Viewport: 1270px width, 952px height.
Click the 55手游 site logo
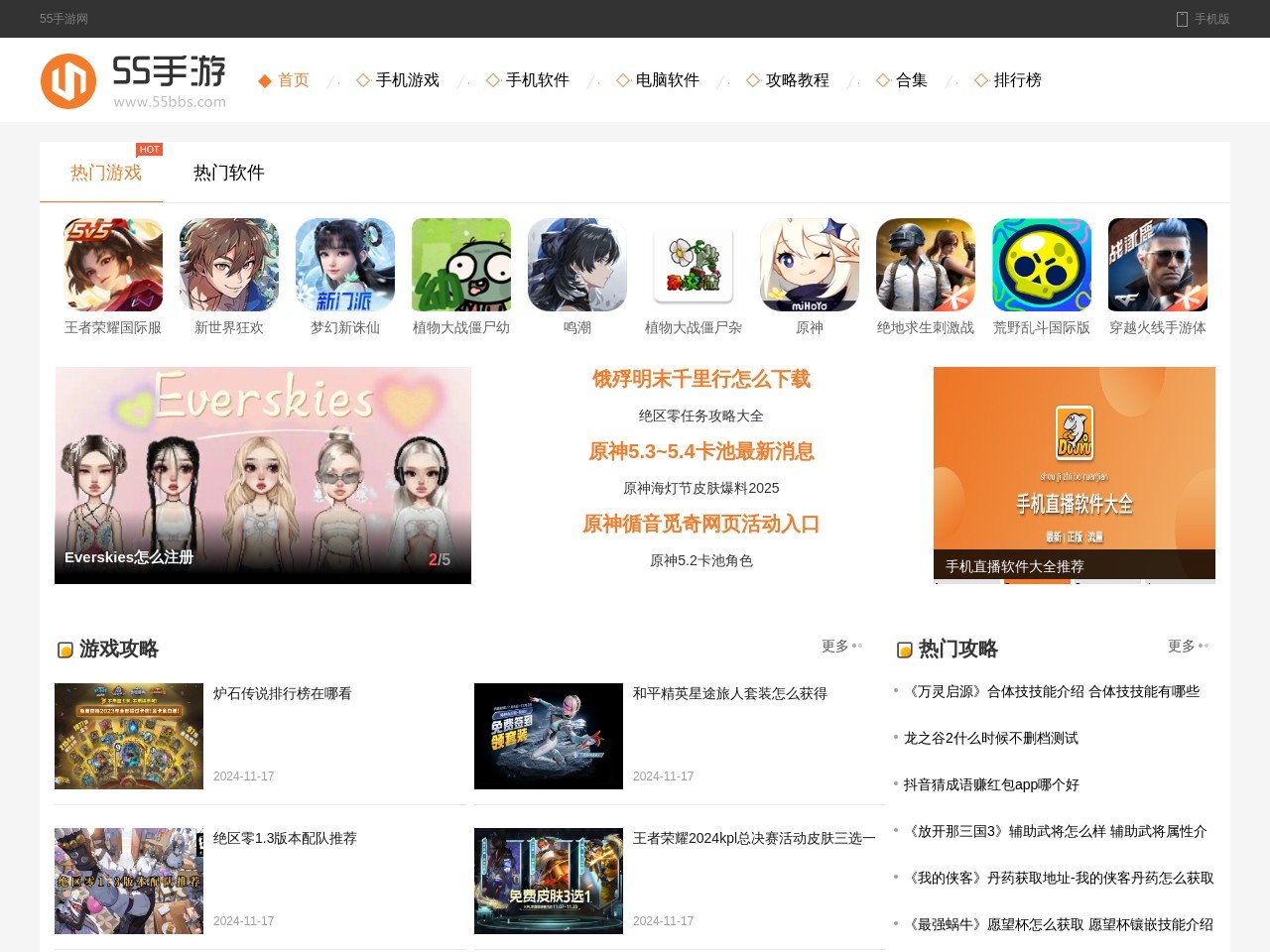[133, 80]
